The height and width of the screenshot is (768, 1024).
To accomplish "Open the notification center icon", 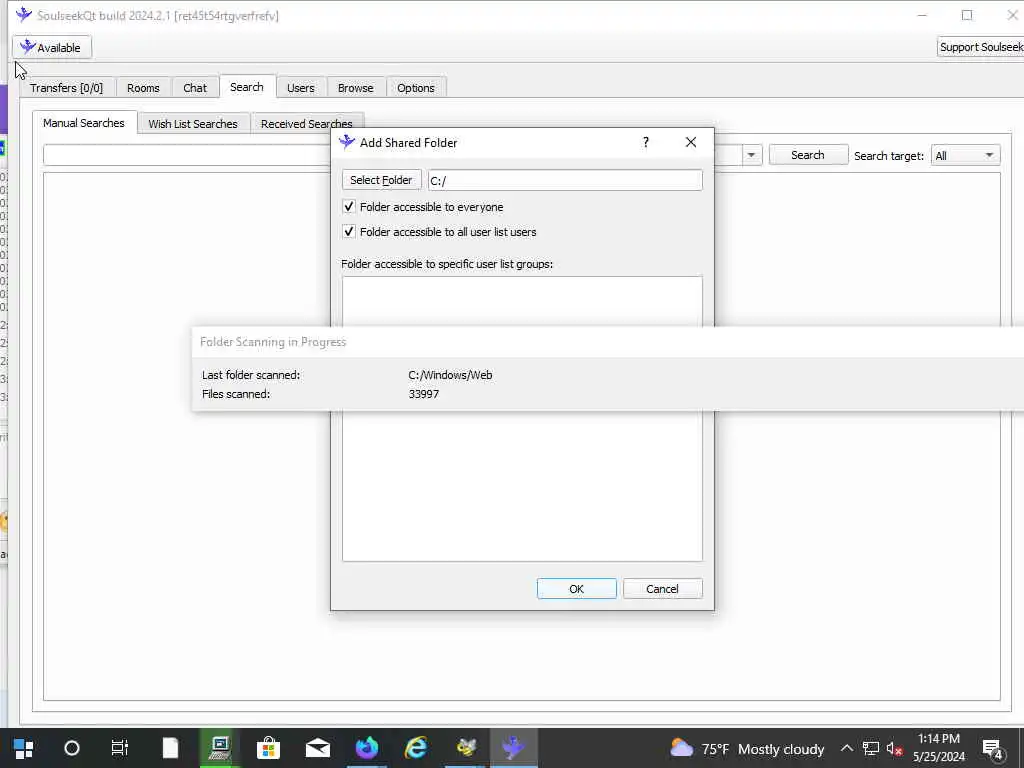I will [x=993, y=749].
